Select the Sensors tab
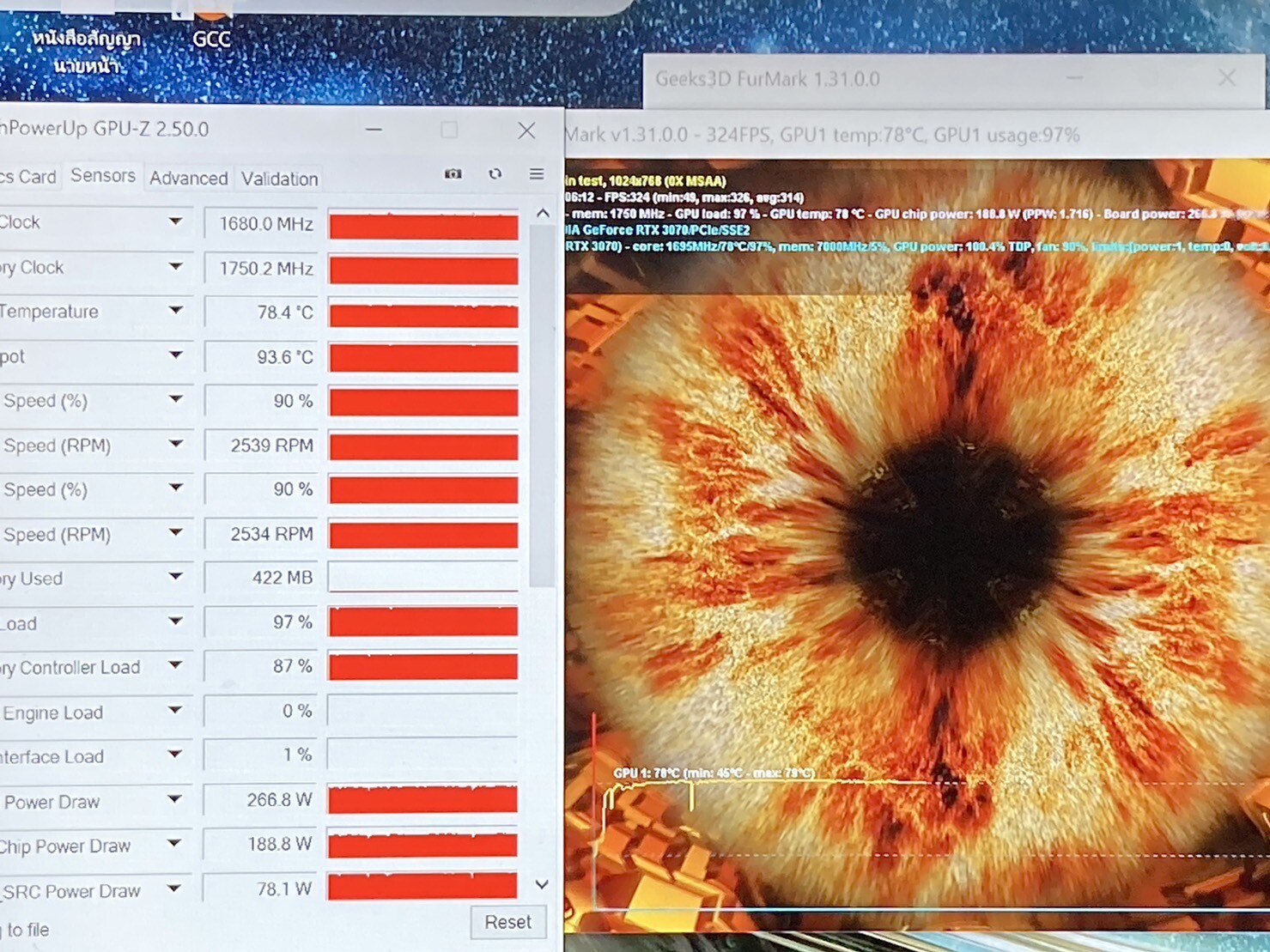This screenshot has height=952, width=1270. pos(103,176)
